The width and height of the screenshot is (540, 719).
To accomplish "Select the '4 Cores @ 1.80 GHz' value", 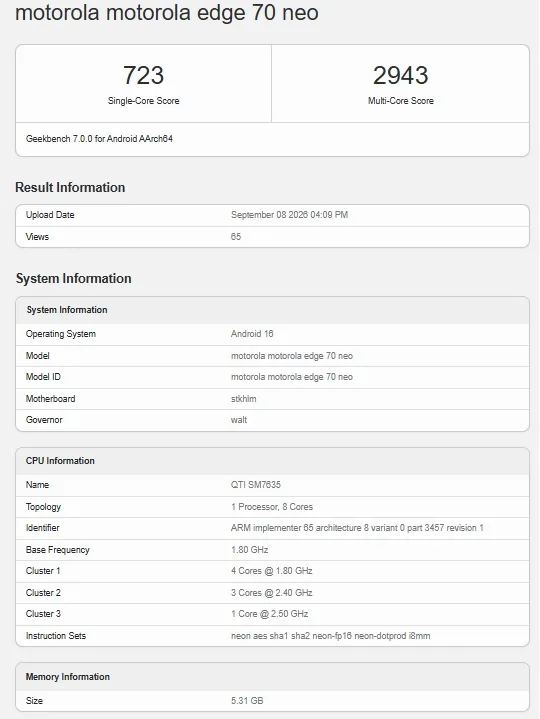I will (271, 571).
